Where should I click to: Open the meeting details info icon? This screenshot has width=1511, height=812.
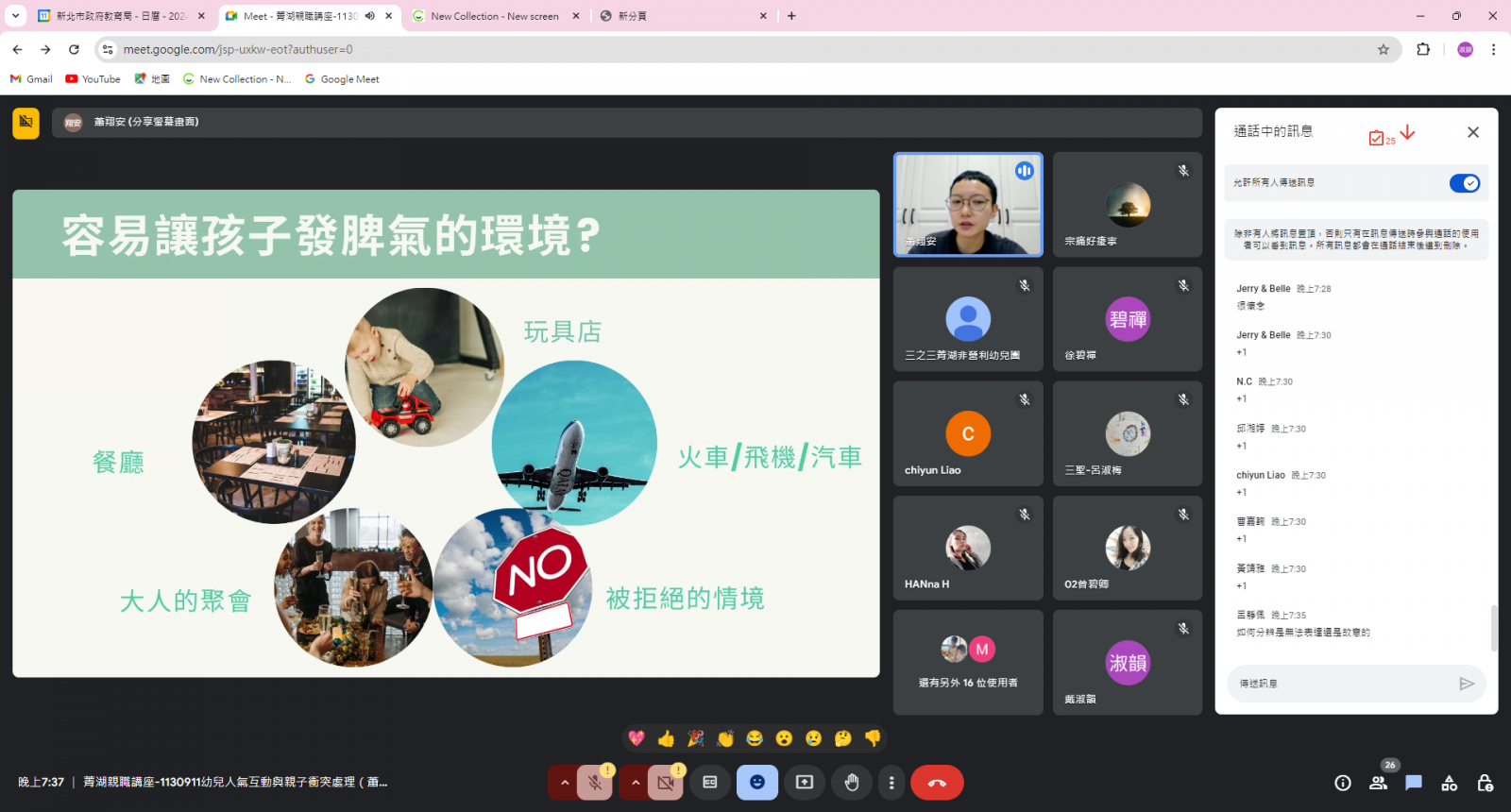1343,783
